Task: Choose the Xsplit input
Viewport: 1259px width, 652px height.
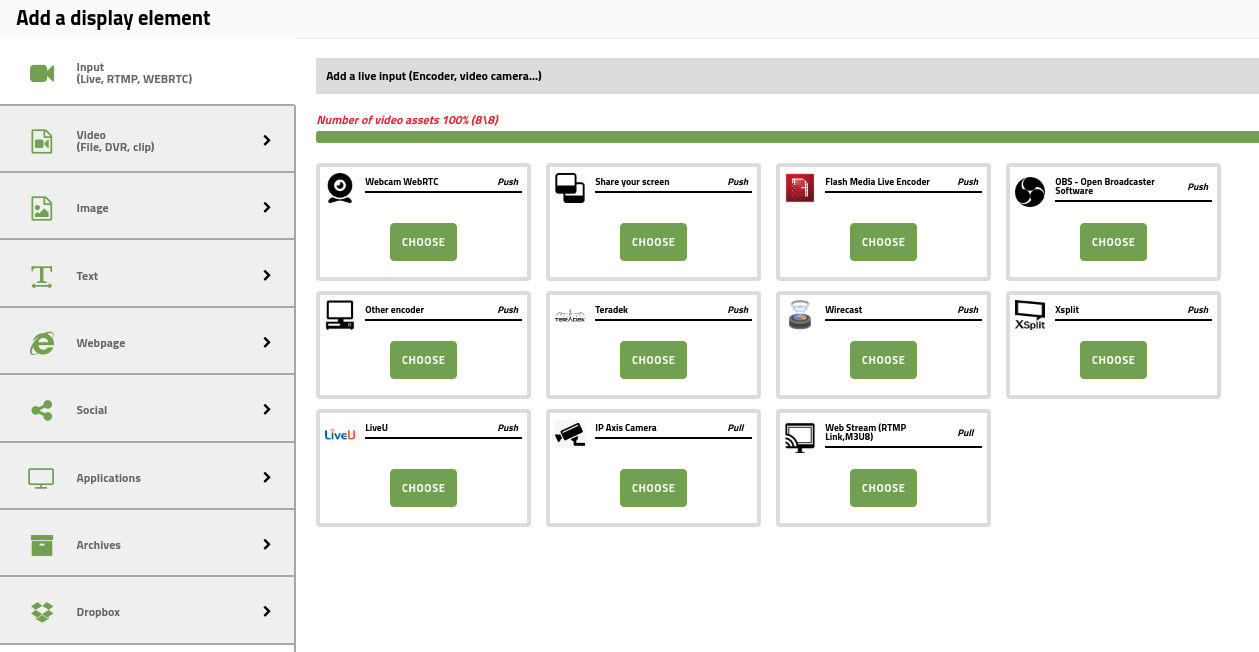Action: tap(1113, 360)
